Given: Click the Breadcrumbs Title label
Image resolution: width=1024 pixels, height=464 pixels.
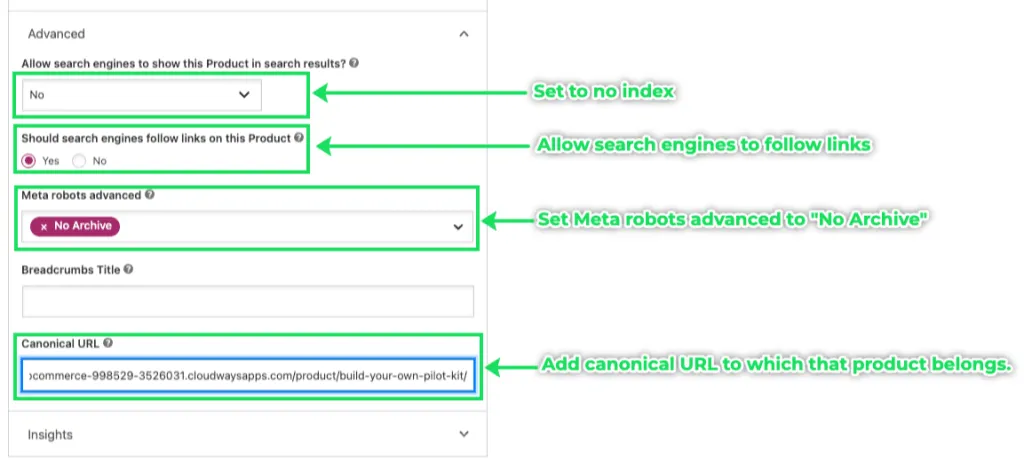Looking at the screenshot, I should pyautogui.click(x=71, y=269).
